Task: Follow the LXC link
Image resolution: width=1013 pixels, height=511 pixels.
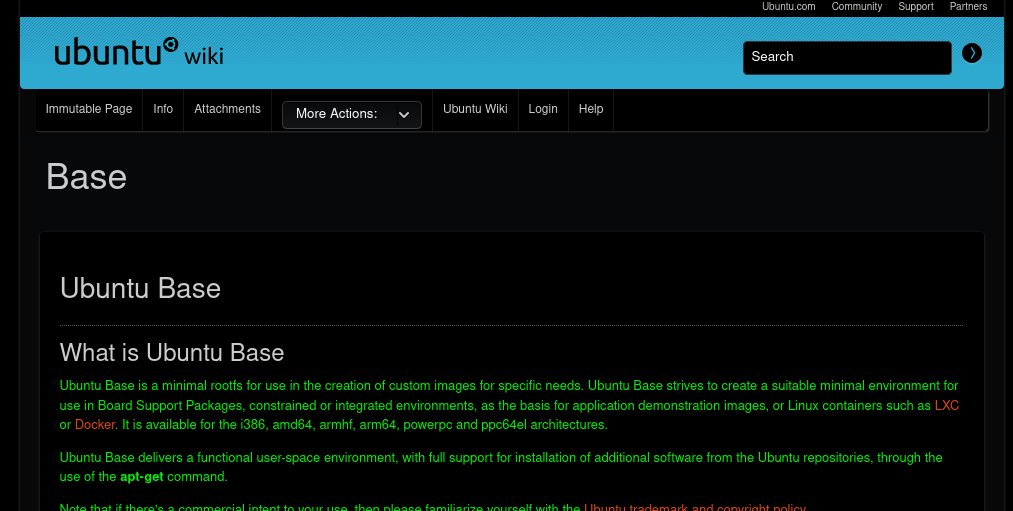Action: tap(946, 406)
